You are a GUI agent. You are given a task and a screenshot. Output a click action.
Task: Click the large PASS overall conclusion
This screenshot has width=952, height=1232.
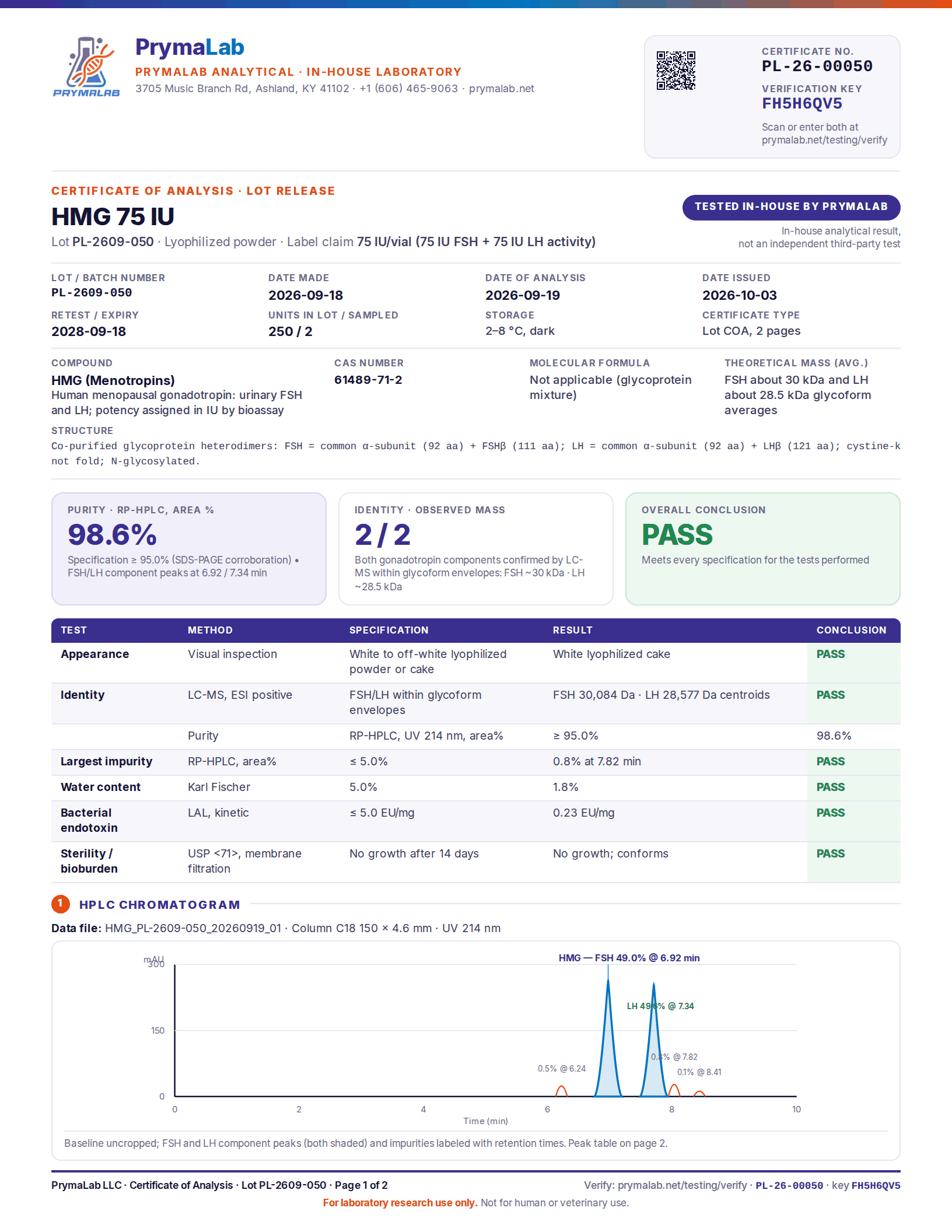(677, 534)
